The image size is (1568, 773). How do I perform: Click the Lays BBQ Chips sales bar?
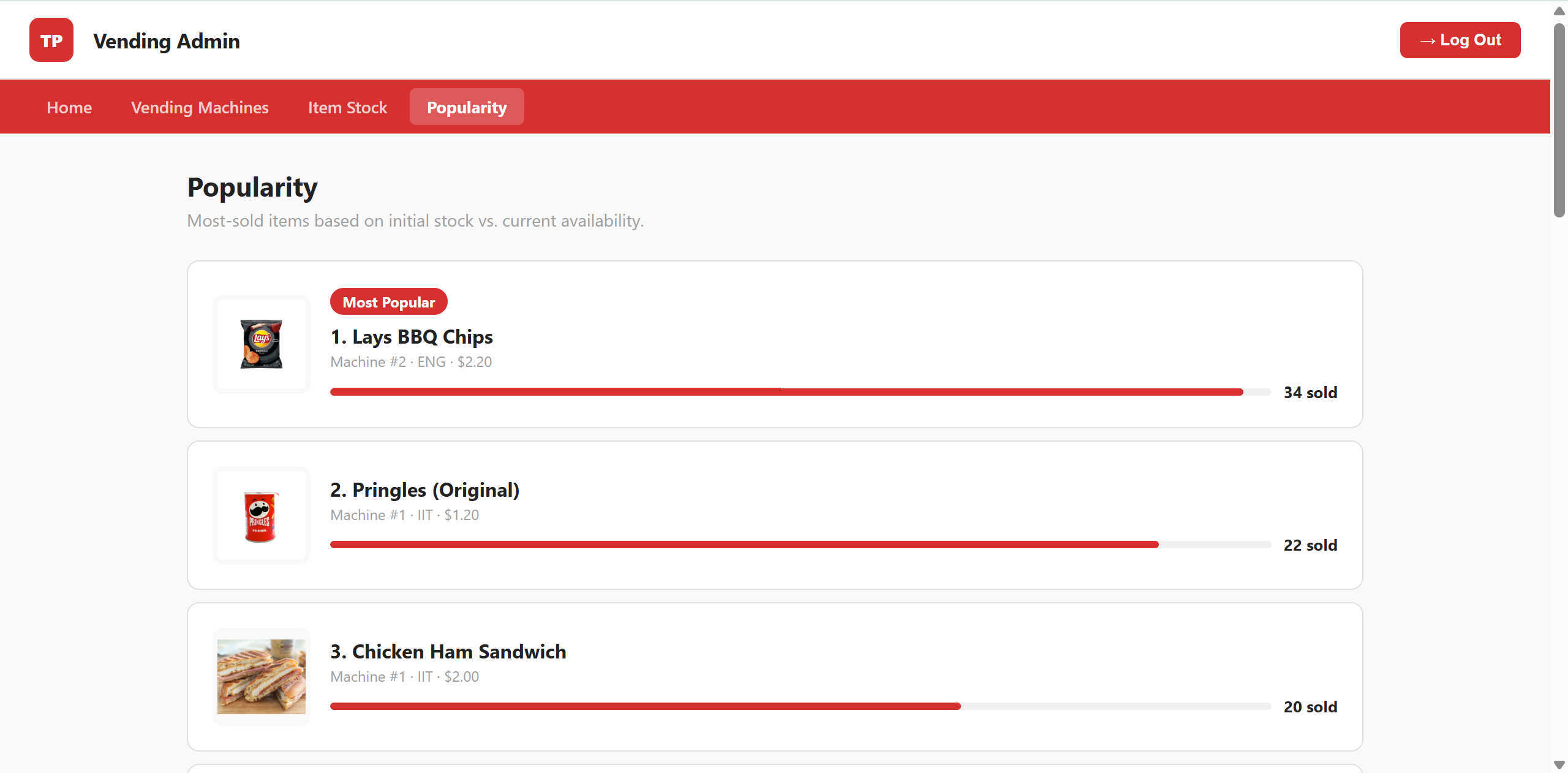(801, 392)
